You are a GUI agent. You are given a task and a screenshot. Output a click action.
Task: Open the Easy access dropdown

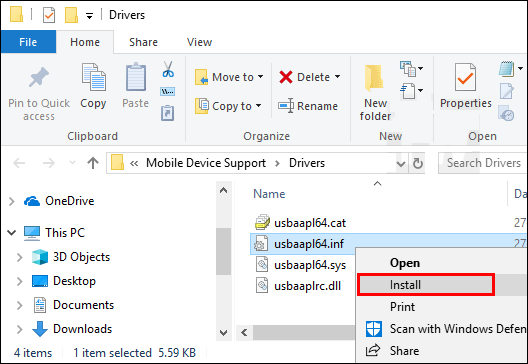tap(411, 91)
